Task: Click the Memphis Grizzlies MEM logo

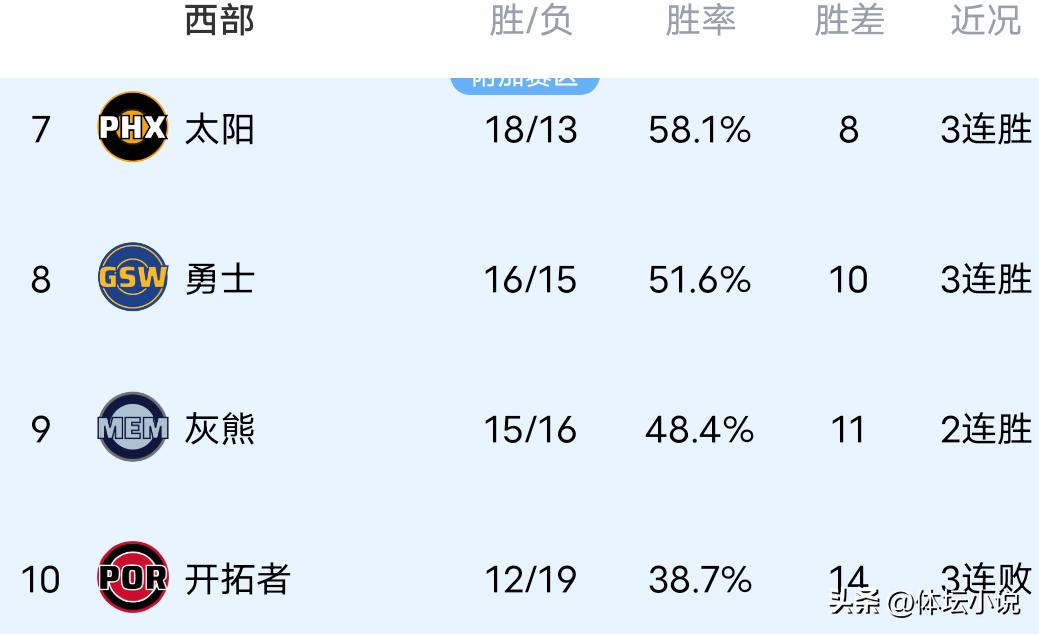Action: click(132, 428)
